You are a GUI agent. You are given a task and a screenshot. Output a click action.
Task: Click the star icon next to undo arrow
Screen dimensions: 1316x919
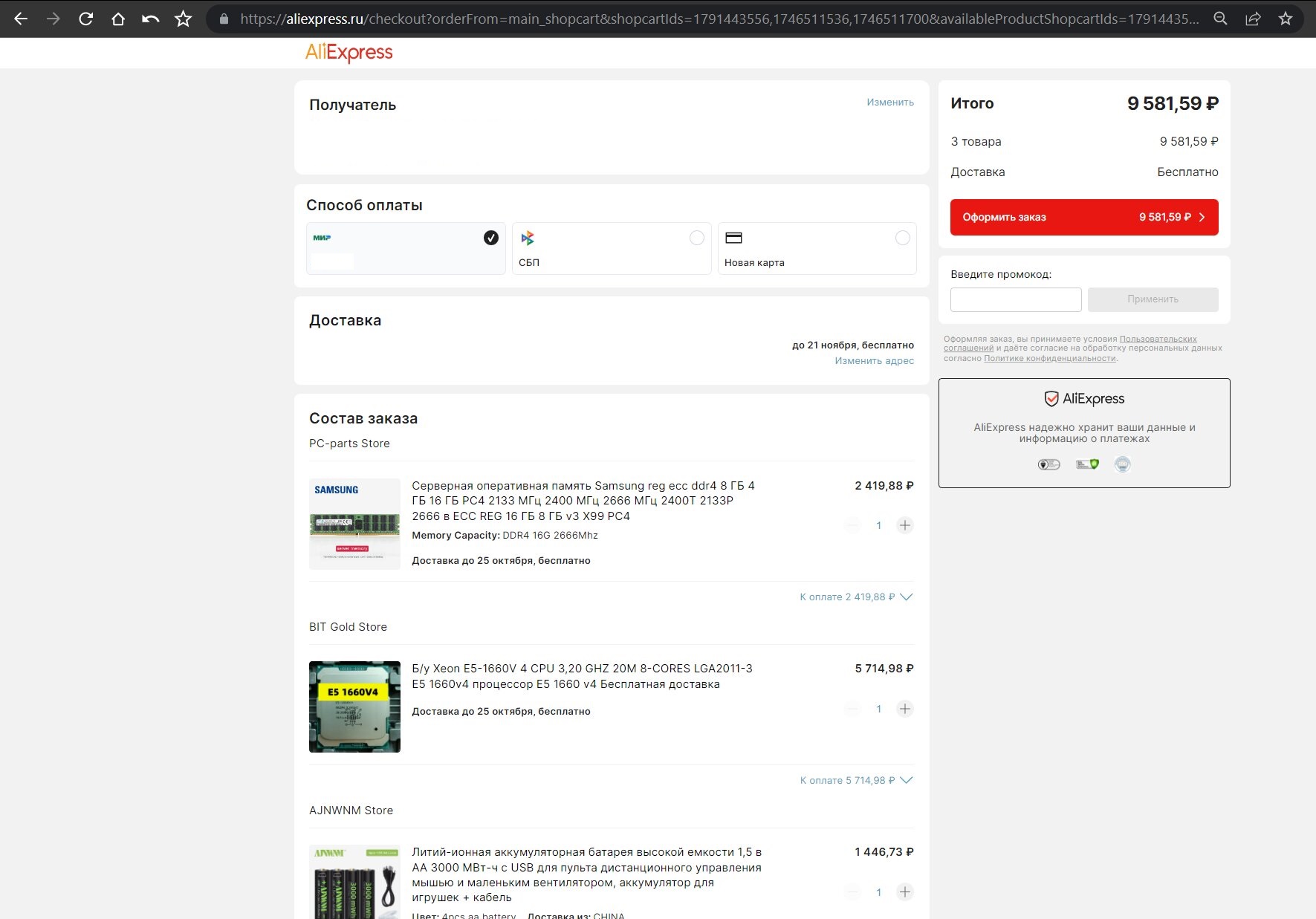coord(184,19)
